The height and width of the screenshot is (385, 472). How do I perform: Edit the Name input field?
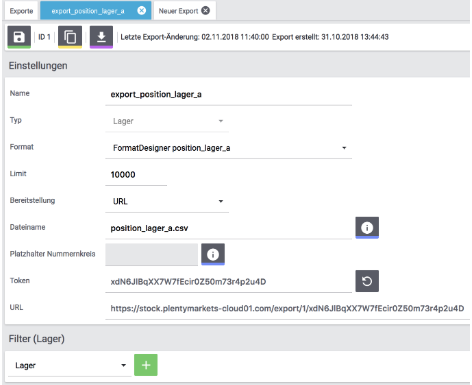(228, 95)
